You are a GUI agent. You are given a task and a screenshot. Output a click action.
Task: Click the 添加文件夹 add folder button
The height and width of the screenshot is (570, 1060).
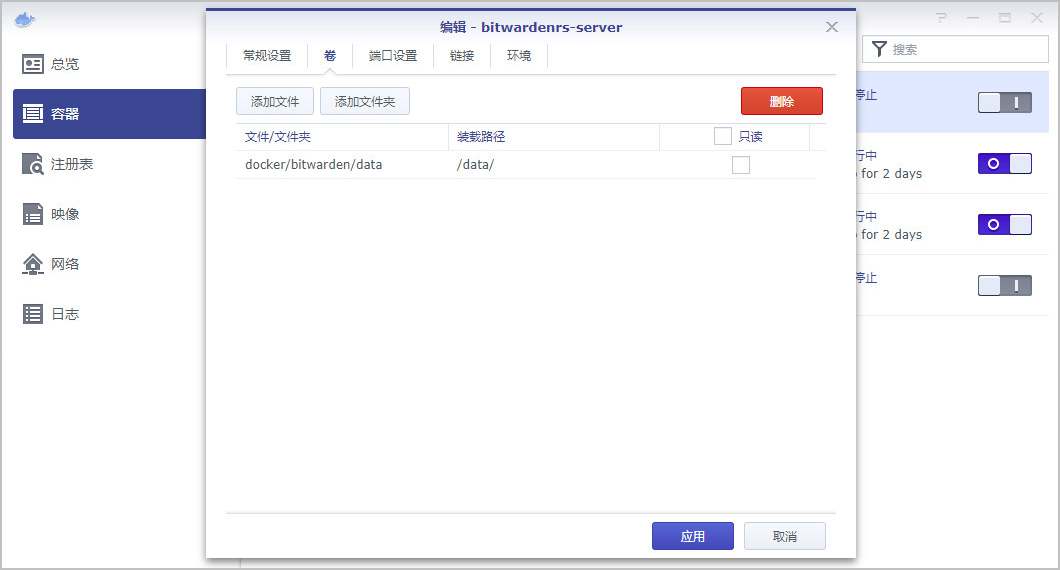pos(365,101)
